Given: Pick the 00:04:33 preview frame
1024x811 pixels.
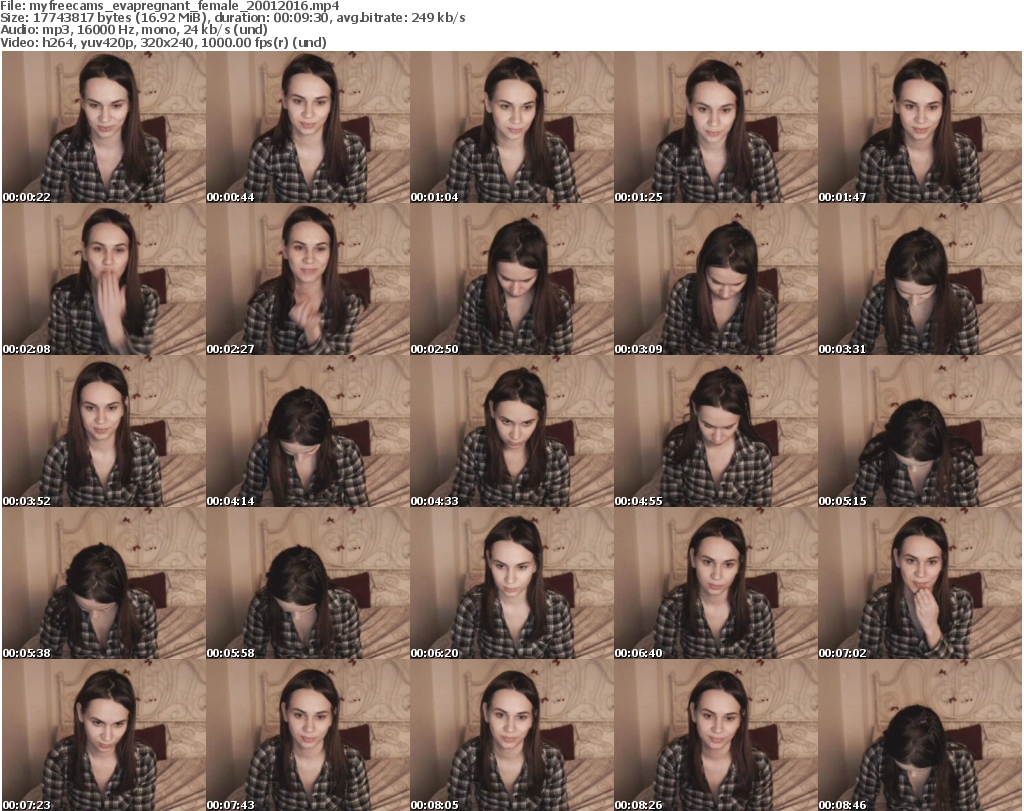Looking at the screenshot, I should click(x=511, y=431).
